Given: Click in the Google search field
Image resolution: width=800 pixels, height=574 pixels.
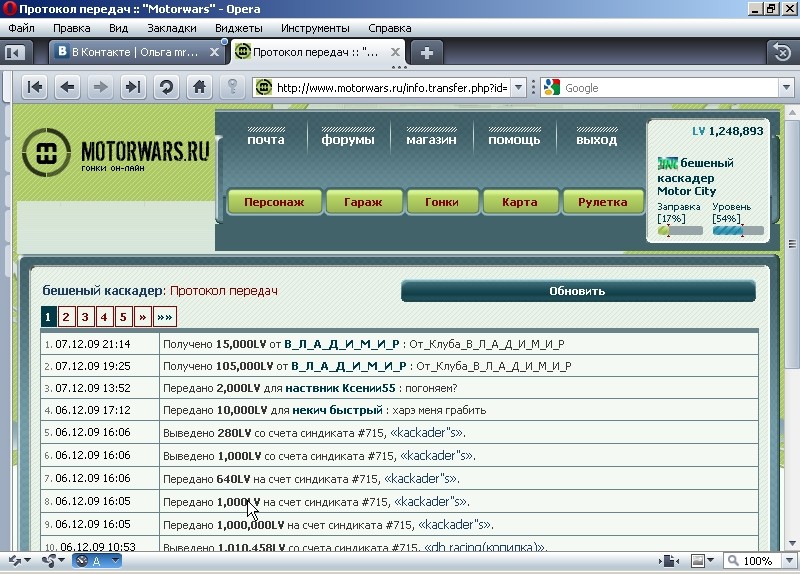Looking at the screenshot, I should (670, 88).
